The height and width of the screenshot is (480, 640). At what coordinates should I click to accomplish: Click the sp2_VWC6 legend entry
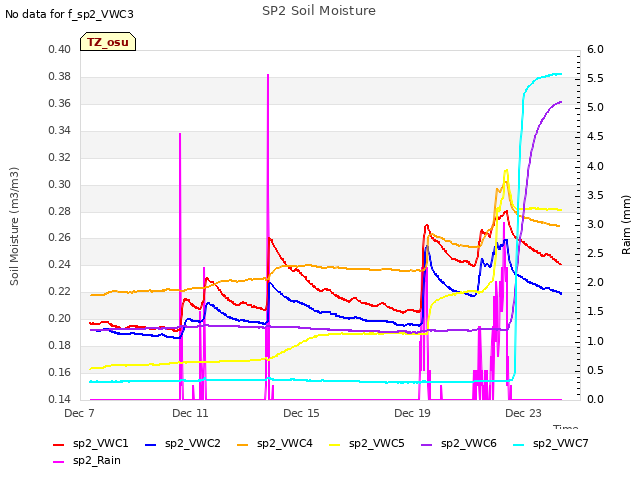[x=459, y=443]
